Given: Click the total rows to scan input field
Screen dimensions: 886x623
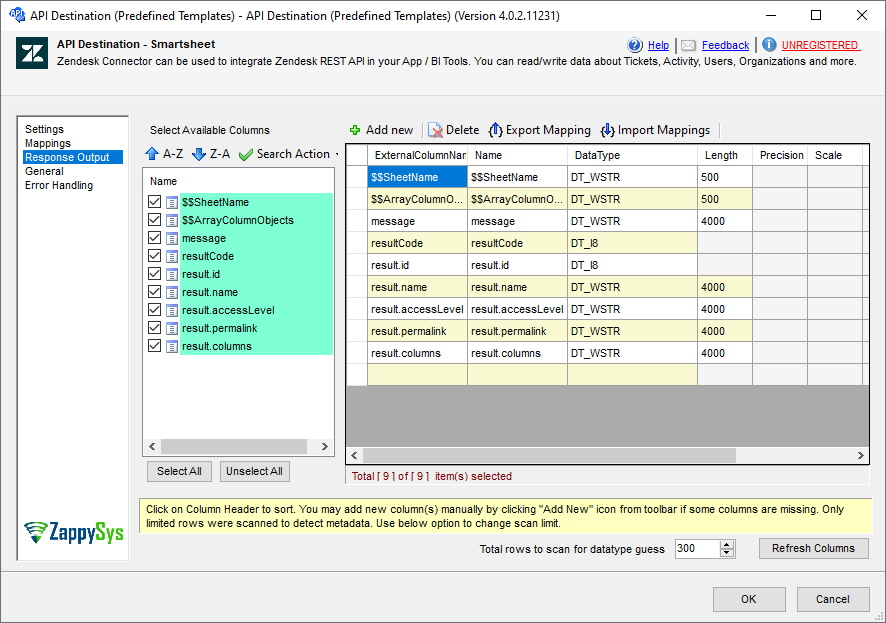Looking at the screenshot, I should tap(695, 548).
